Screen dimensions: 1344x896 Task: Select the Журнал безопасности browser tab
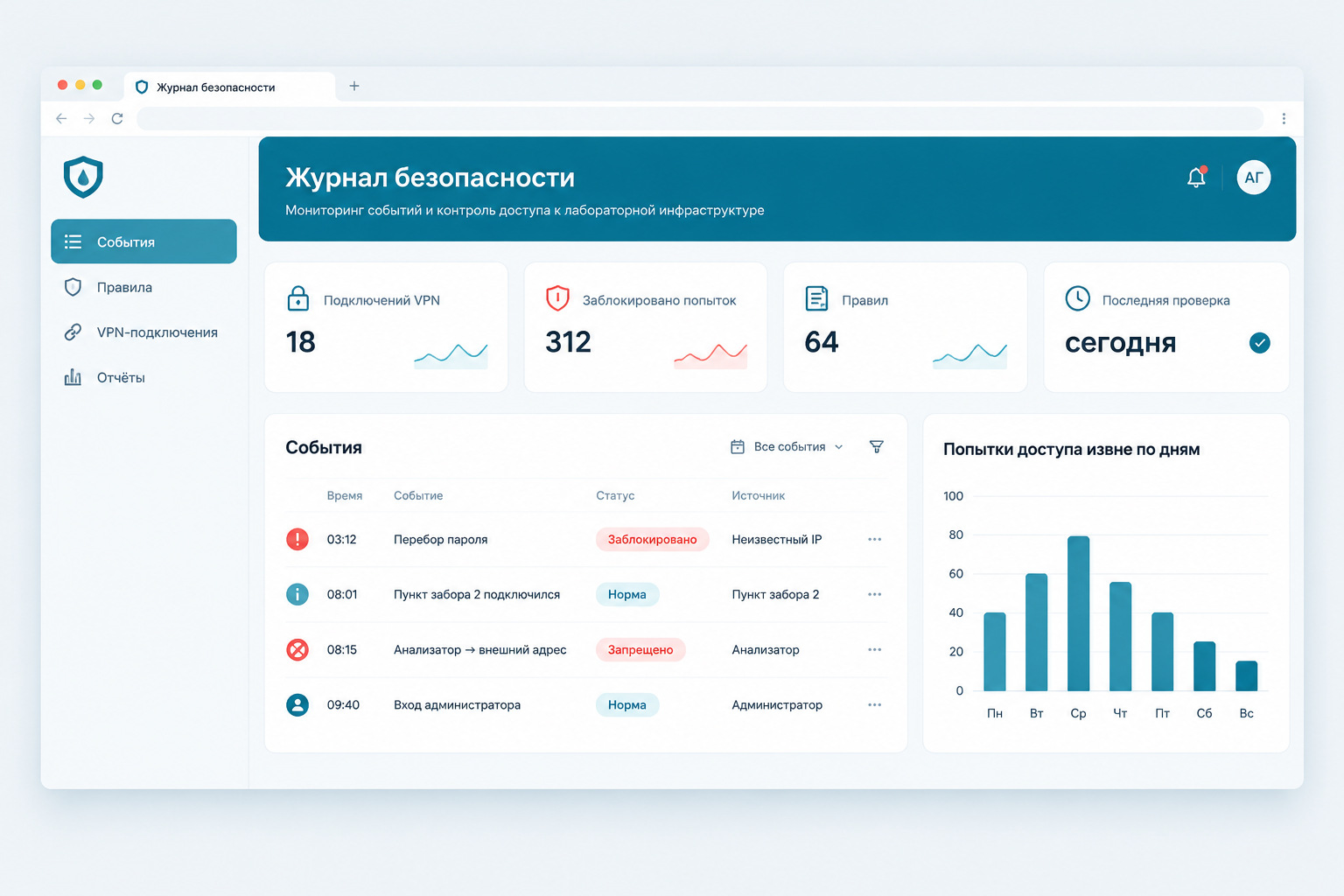point(229,87)
